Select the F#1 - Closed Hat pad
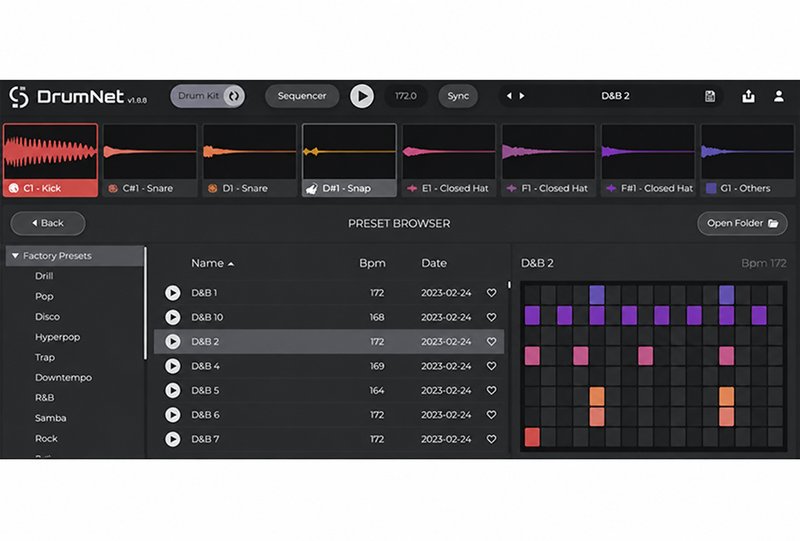Image resolution: width=800 pixels, height=541 pixels. click(648, 160)
